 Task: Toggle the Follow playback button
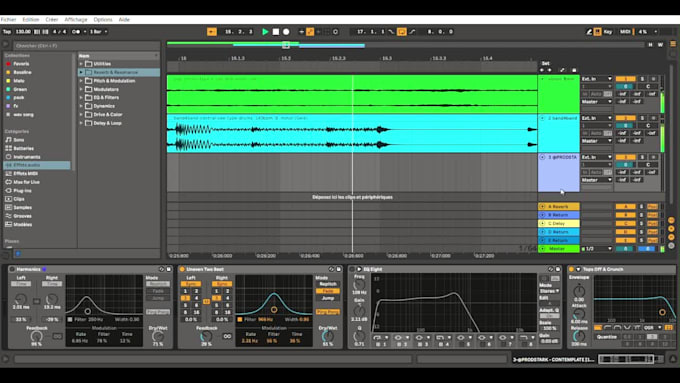[212, 32]
